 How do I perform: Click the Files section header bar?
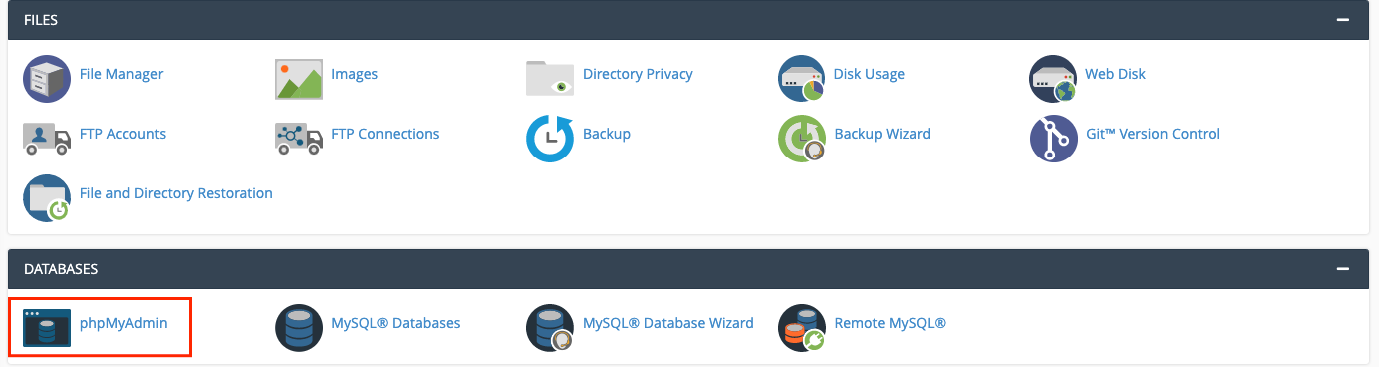[x=688, y=20]
